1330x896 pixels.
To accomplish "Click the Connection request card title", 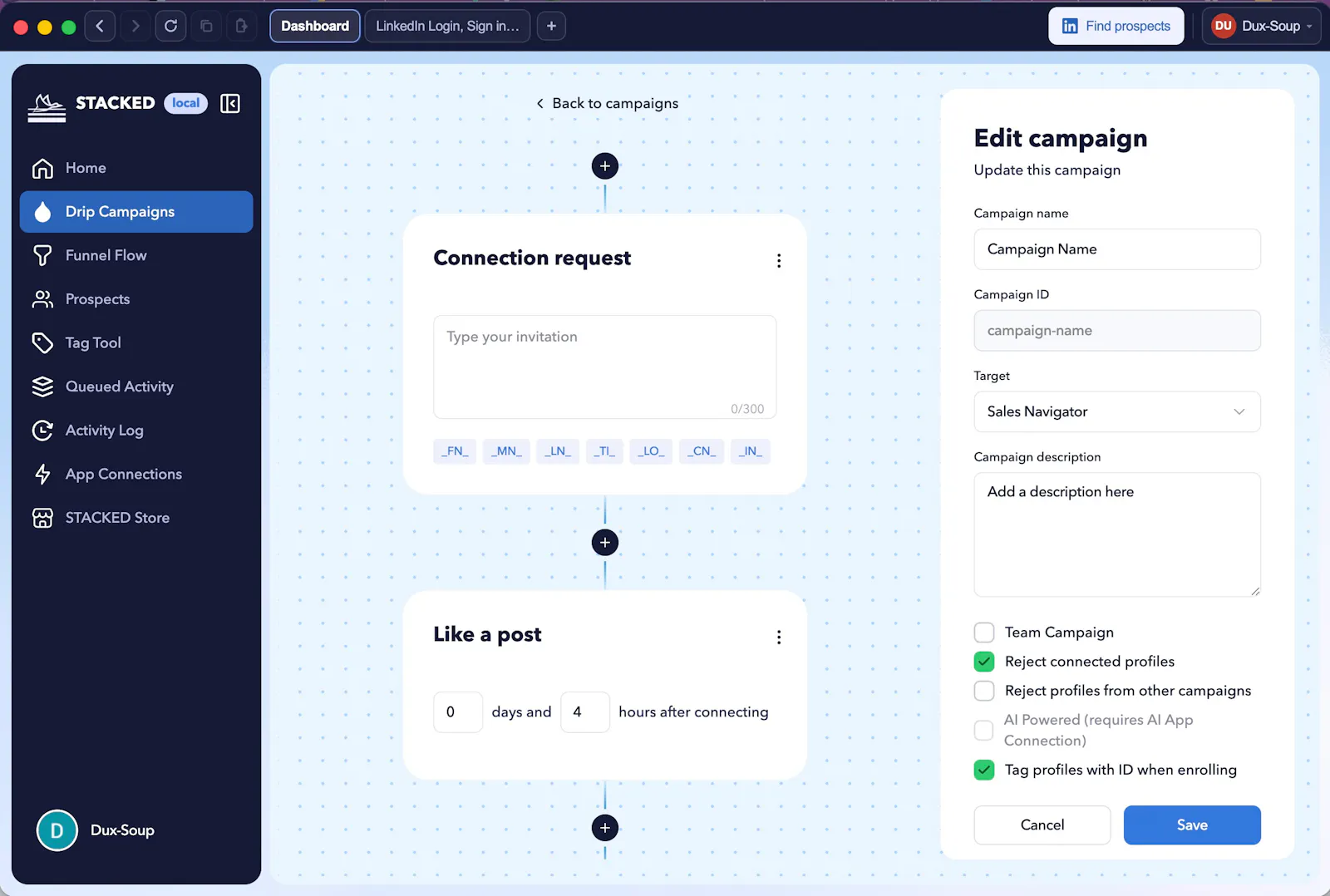I will click(x=532, y=258).
